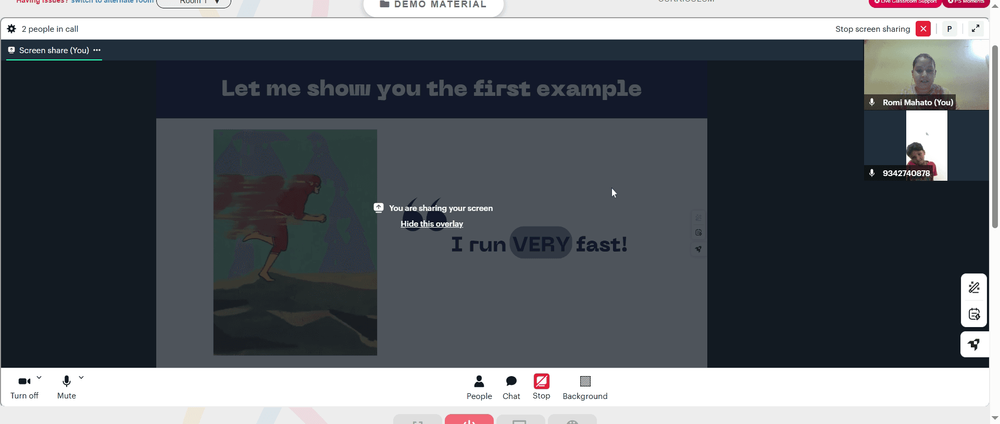The width and height of the screenshot is (1000, 424).
Task: Open the Screen share (You) more options dots
Action: tap(97, 50)
